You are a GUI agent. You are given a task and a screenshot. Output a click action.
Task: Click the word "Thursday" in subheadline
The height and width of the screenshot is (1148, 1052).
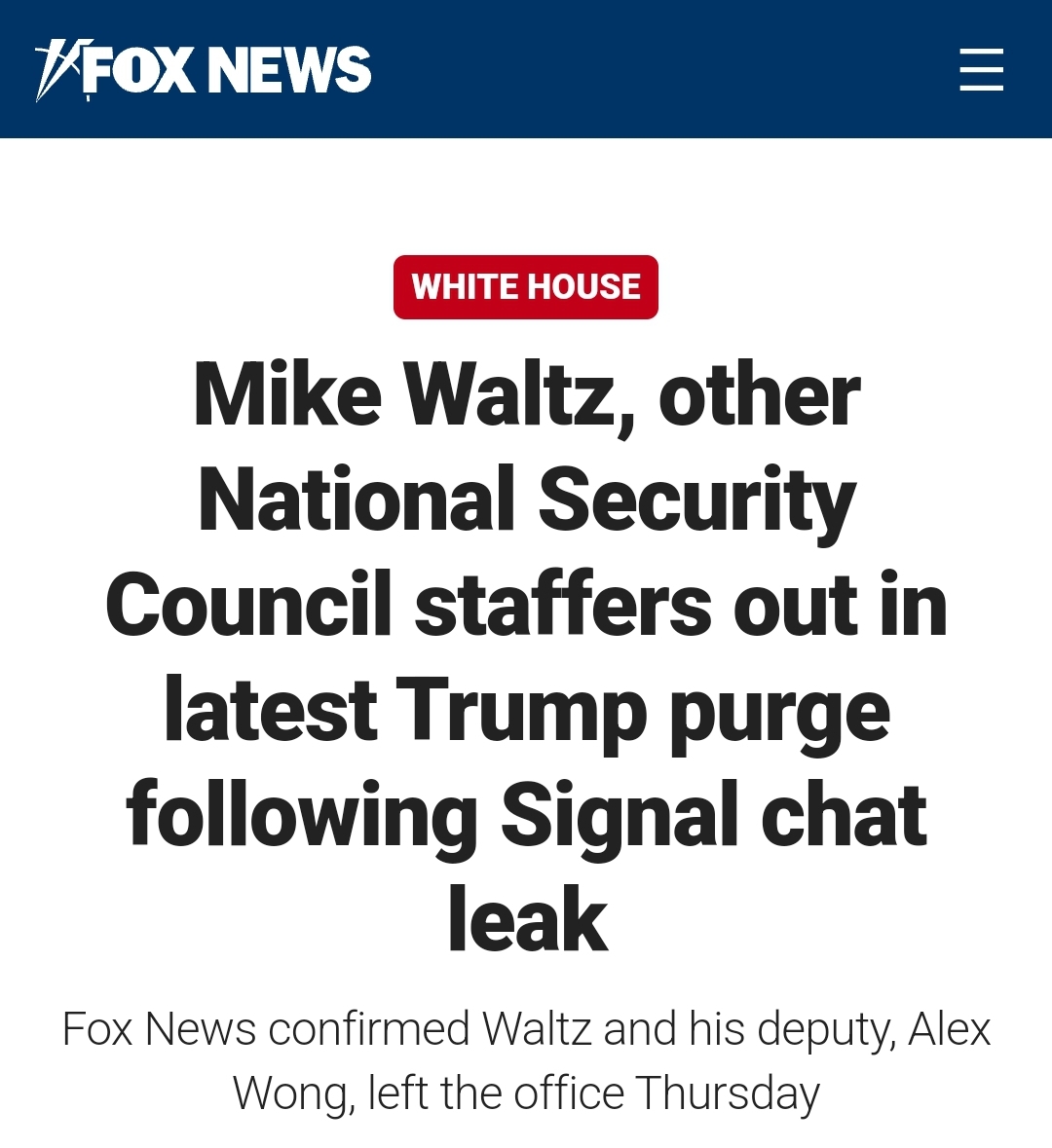click(728, 1093)
